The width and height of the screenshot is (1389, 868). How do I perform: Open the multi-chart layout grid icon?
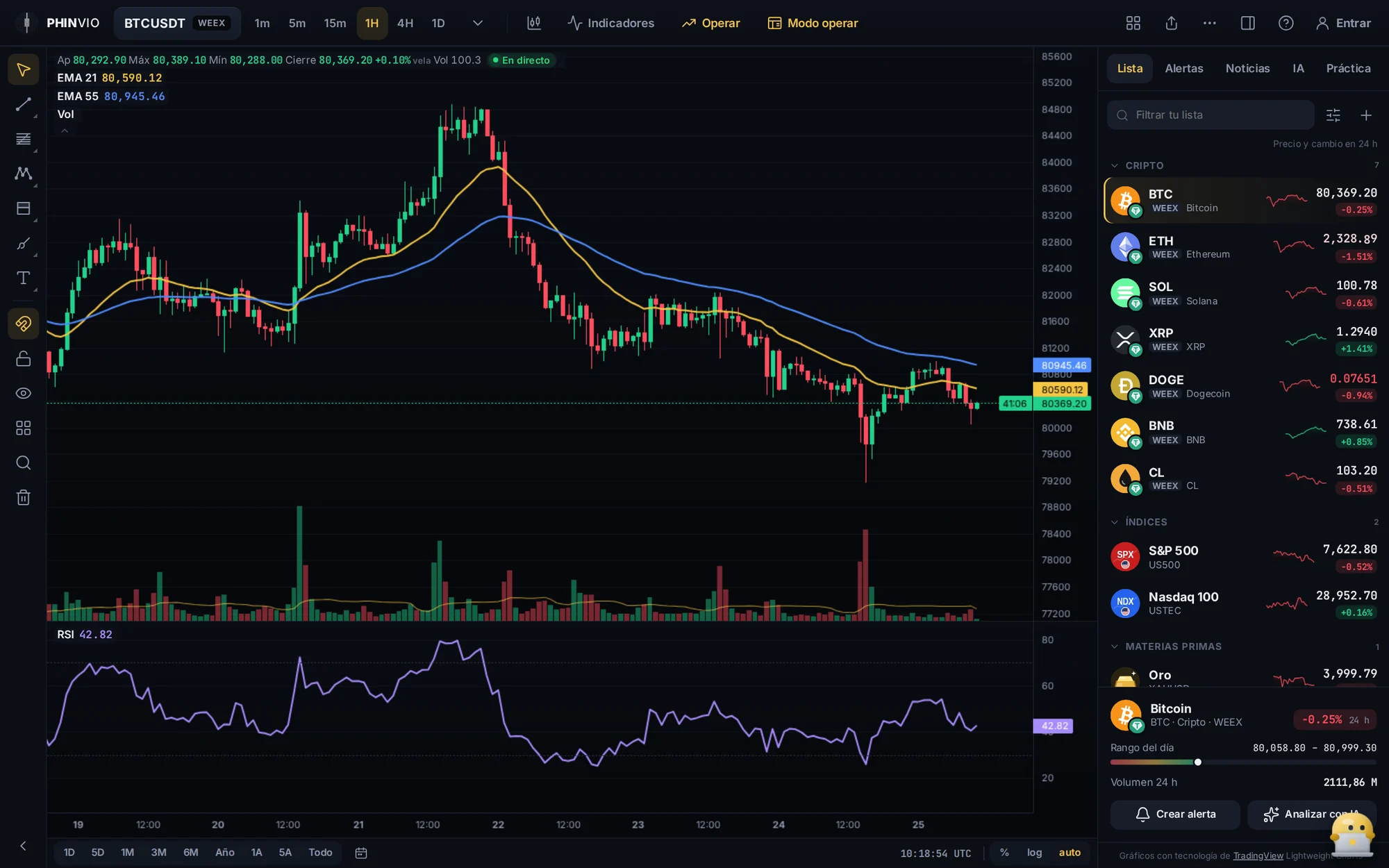pyautogui.click(x=1133, y=23)
